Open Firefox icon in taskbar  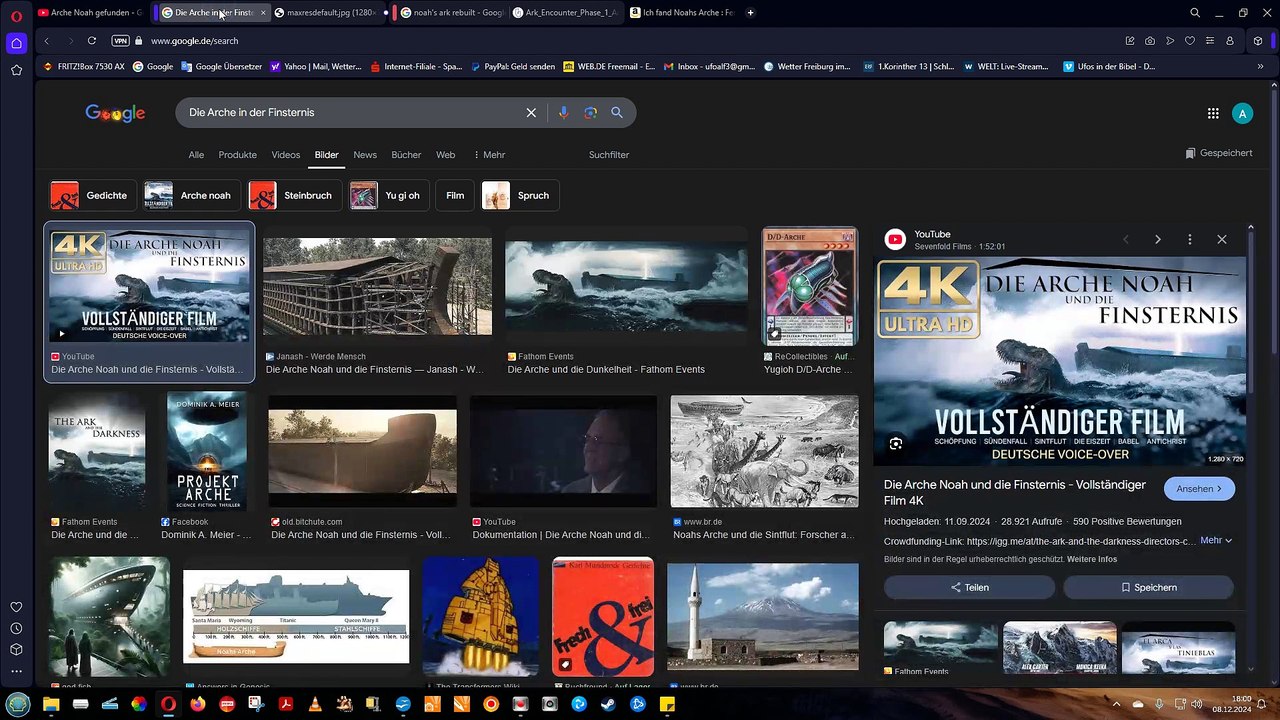(x=198, y=704)
